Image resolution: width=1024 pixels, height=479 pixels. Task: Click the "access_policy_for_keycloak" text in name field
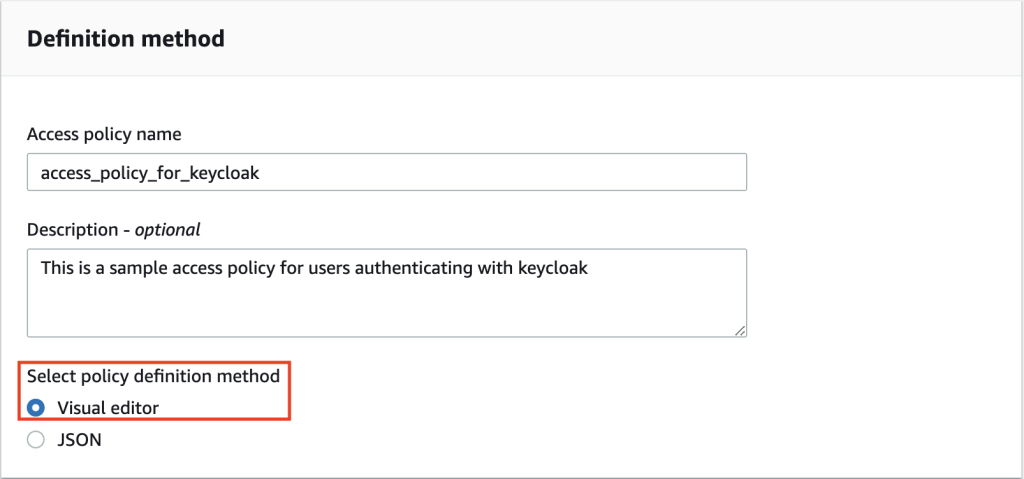tap(150, 173)
